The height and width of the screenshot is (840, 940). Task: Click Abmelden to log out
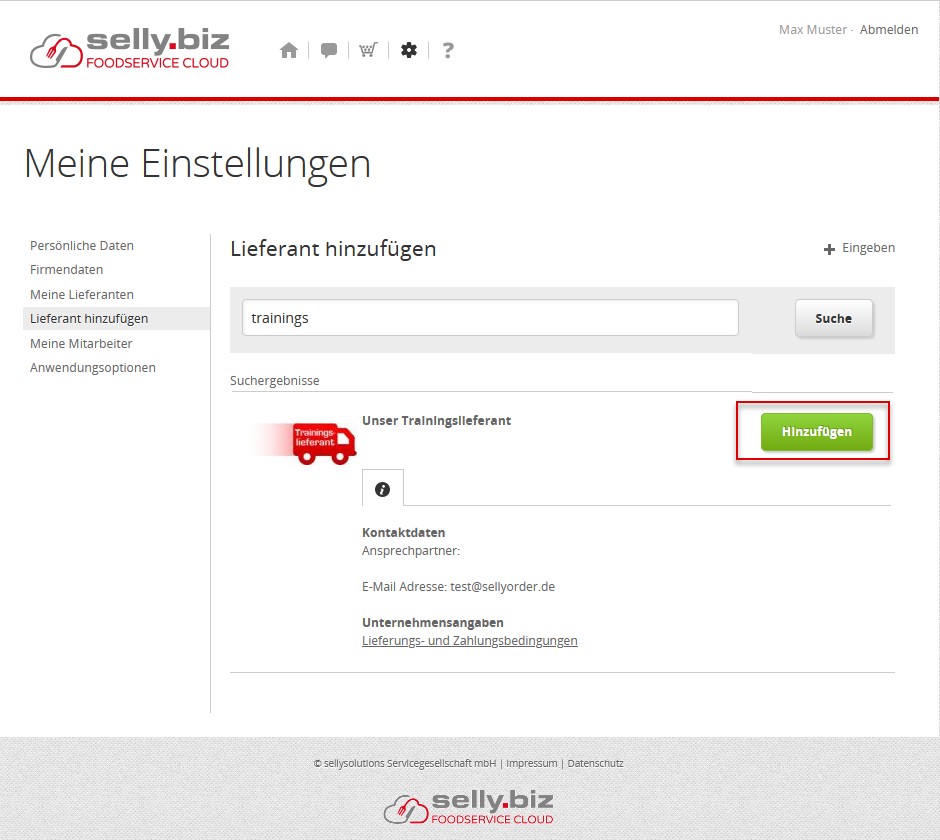pos(888,29)
